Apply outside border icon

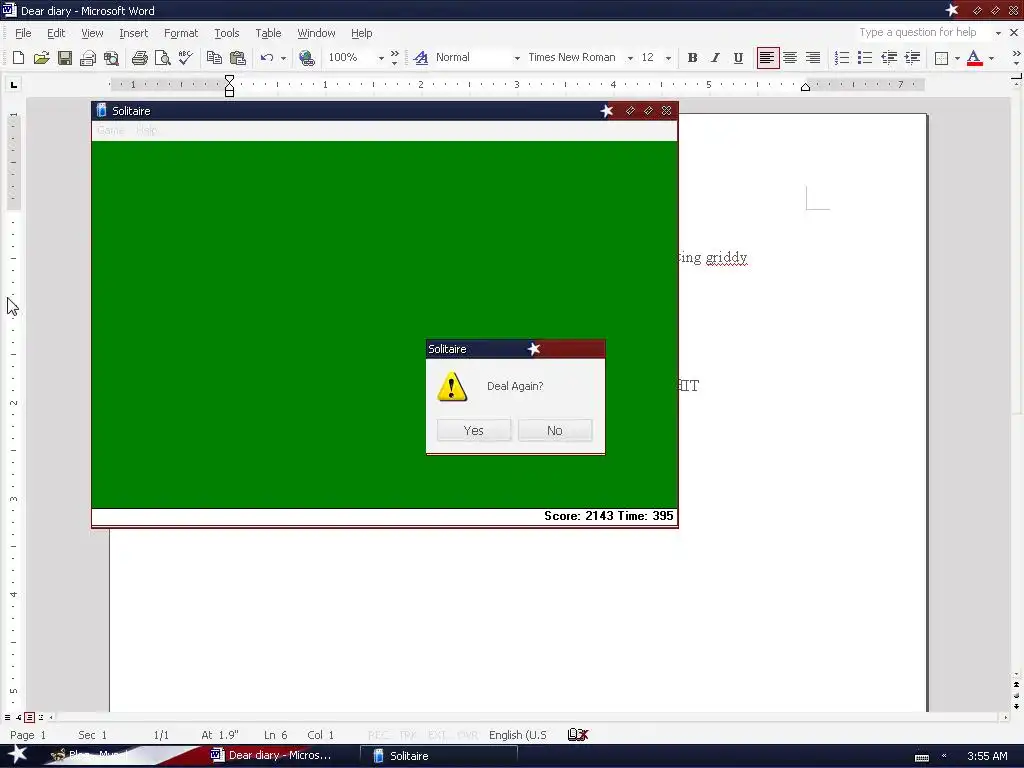point(941,58)
